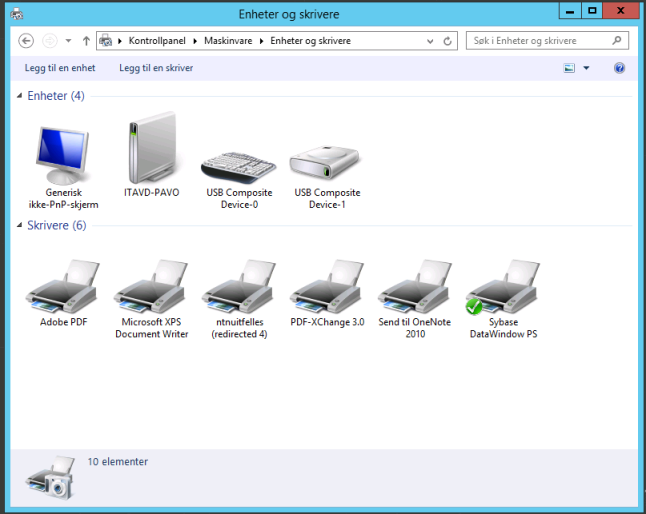Expand arrow after Kontrollpanel breadcrumb
This screenshot has height=514, width=646.
click(x=195, y=41)
